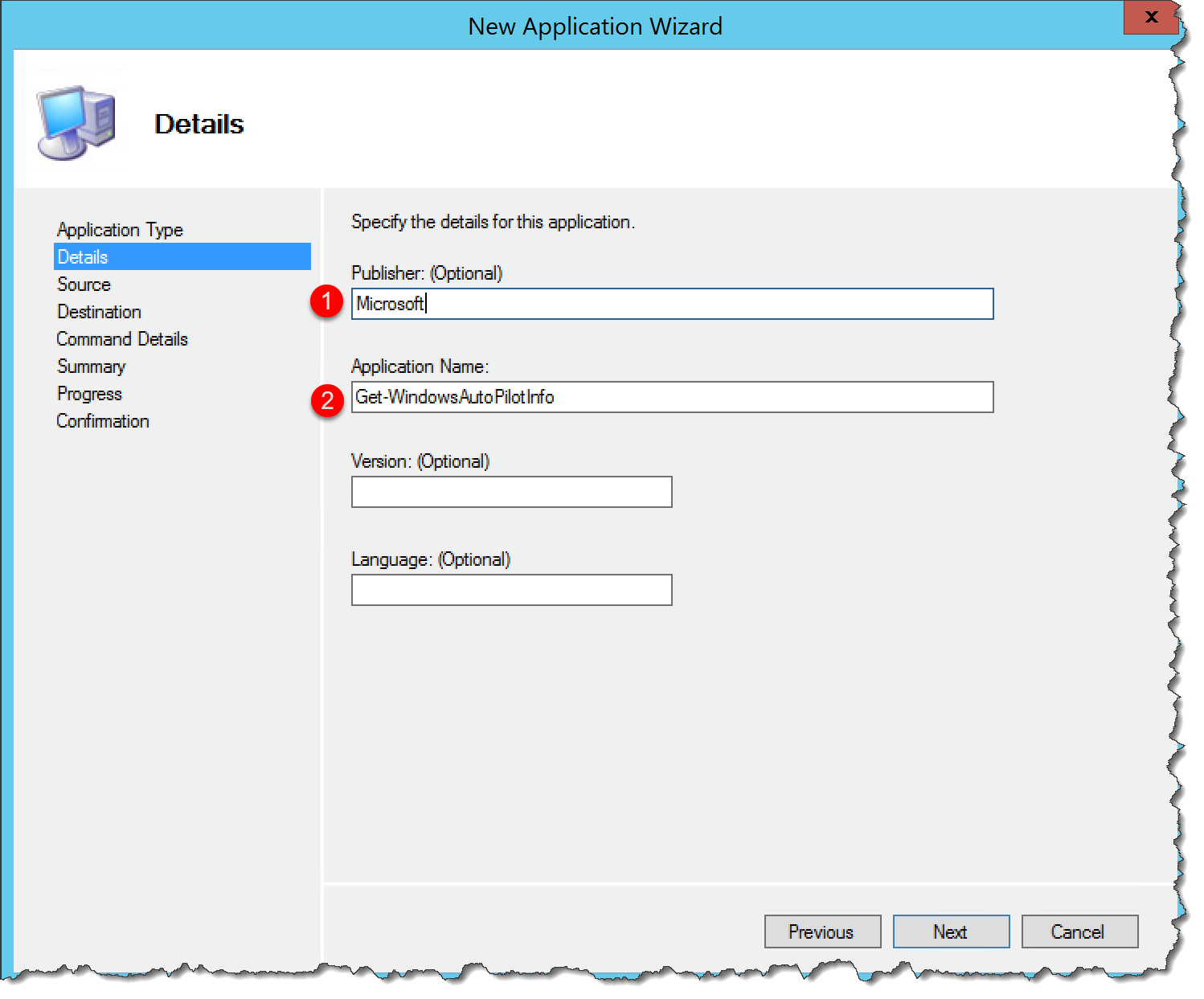Select the Command Details step
The width and height of the screenshot is (1204, 999).
tap(121, 338)
